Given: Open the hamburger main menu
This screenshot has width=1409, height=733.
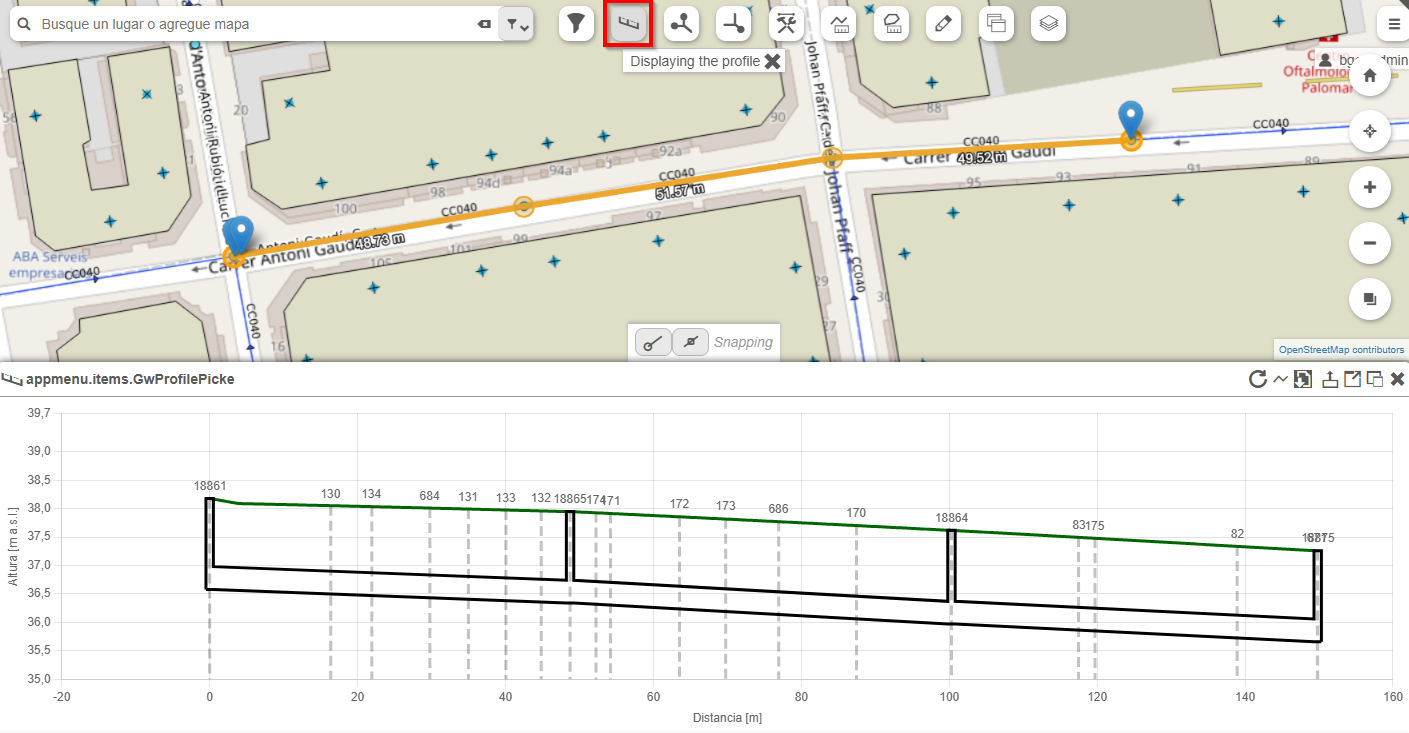Looking at the screenshot, I should pyautogui.click(x=1394, y=24).
